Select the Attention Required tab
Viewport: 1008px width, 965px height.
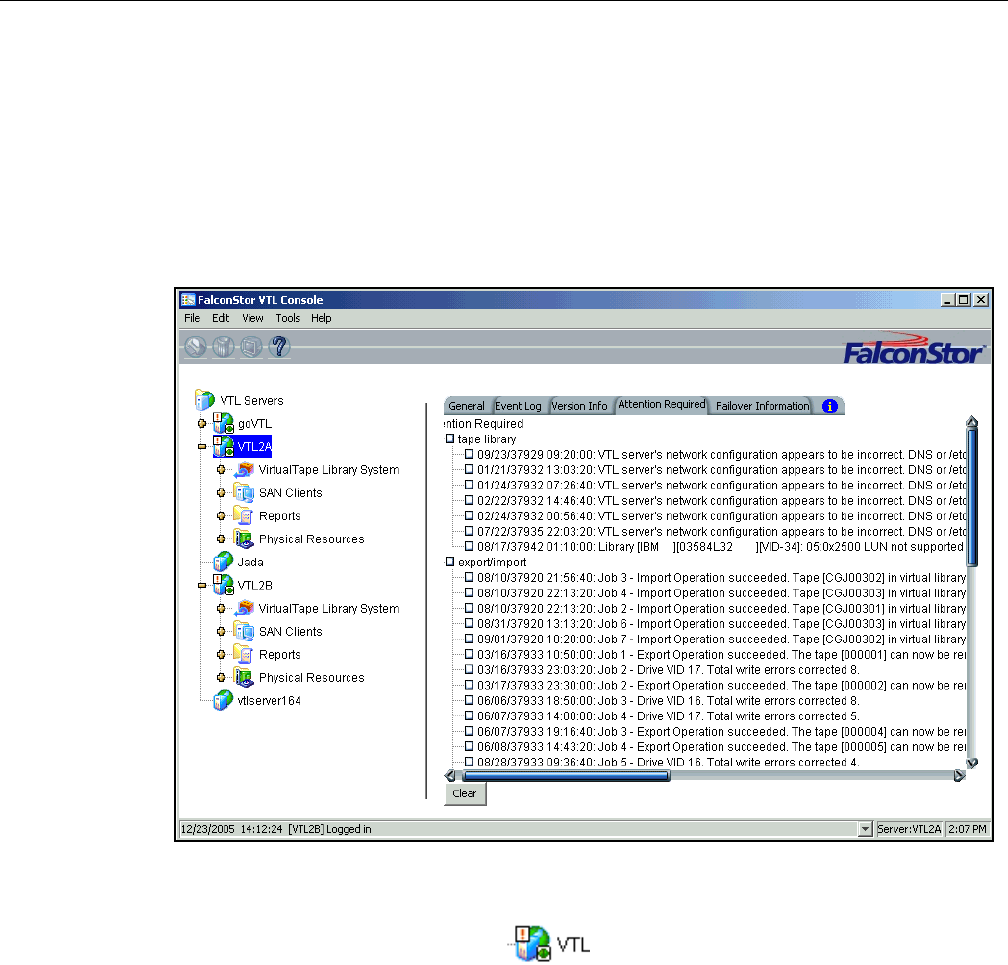[x=662, y=404]
